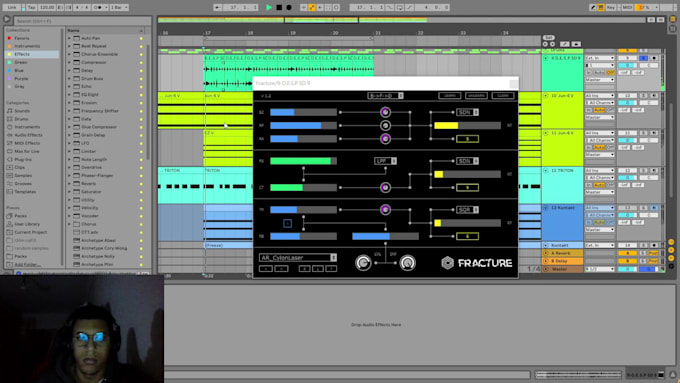Toggle the metronome button
This screenshot has height=383, width=680.
[99, 7]
